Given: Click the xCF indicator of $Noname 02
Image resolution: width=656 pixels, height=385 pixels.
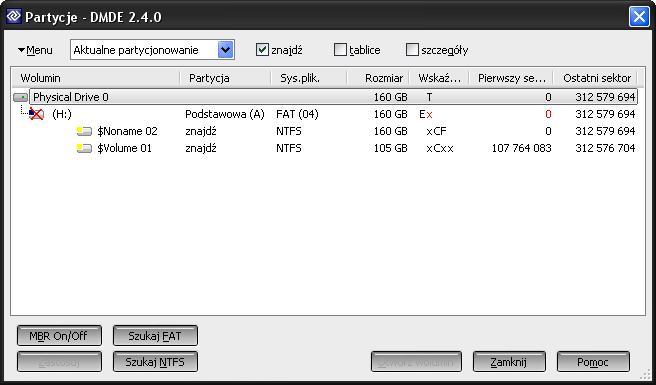Looking at the screenshot, I should point(436,131).
